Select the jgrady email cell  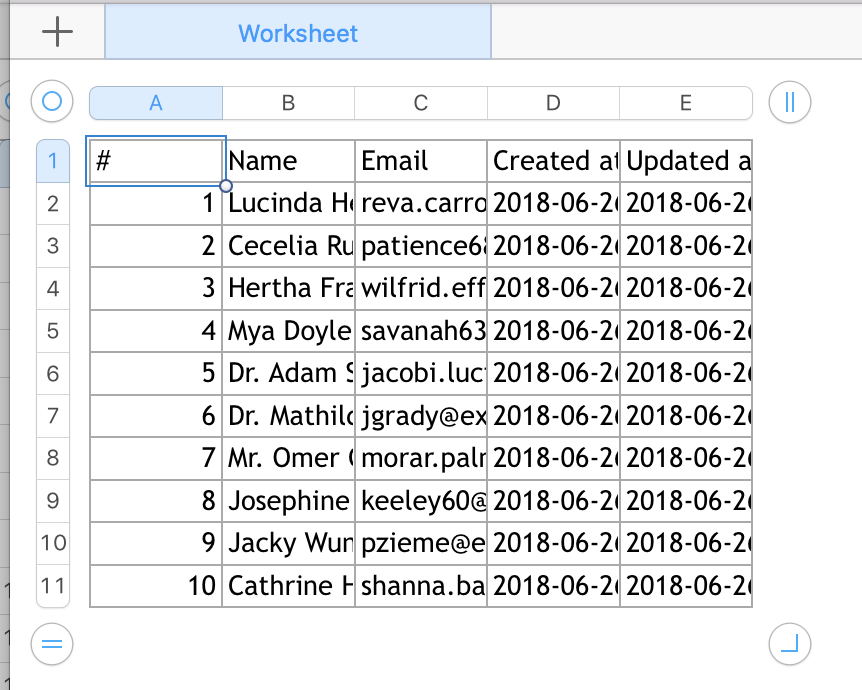coord(421,416)
